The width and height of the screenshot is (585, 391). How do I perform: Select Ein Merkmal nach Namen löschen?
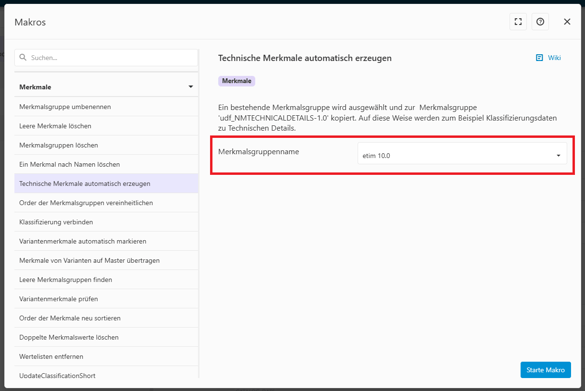pos(106,165)
